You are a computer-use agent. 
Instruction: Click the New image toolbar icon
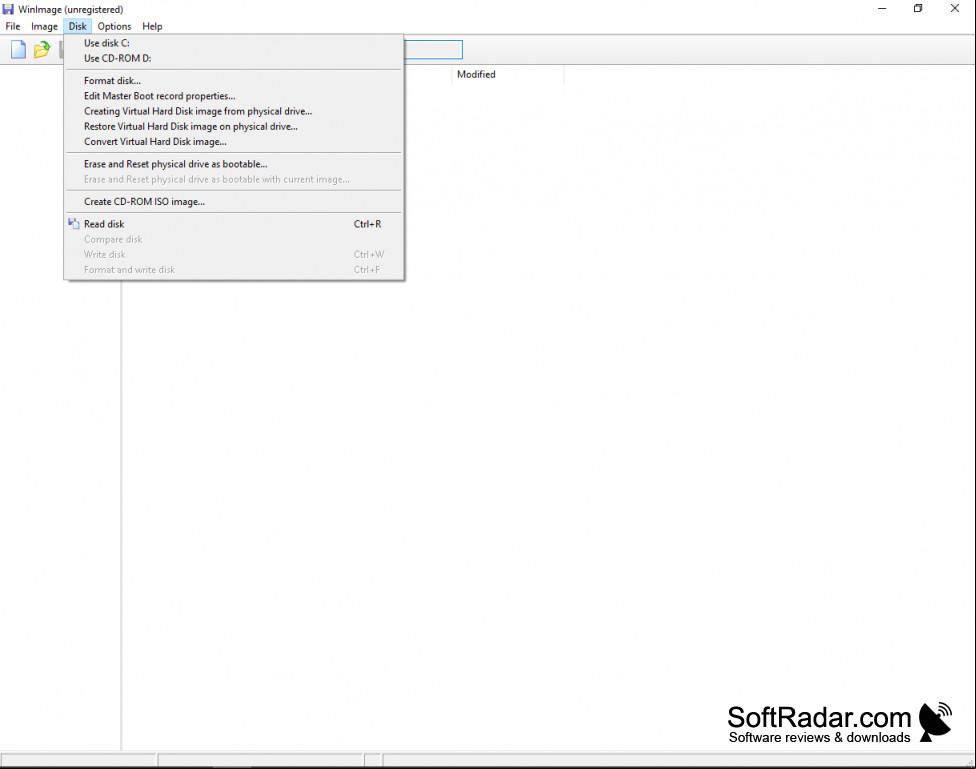[19, 49]
